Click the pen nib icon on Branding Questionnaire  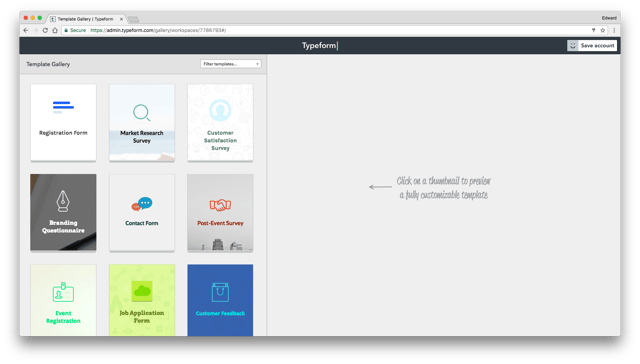[63, 201]
